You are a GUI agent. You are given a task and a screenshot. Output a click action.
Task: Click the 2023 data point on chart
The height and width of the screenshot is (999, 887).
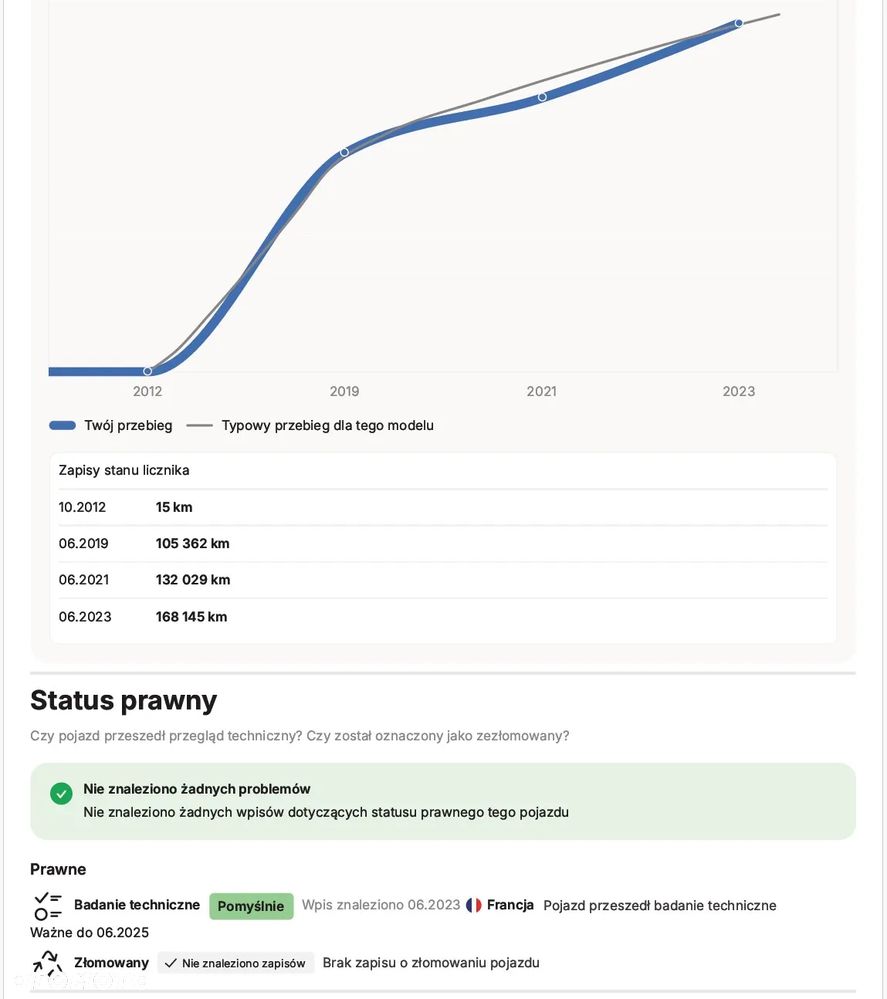pos(739,23)
